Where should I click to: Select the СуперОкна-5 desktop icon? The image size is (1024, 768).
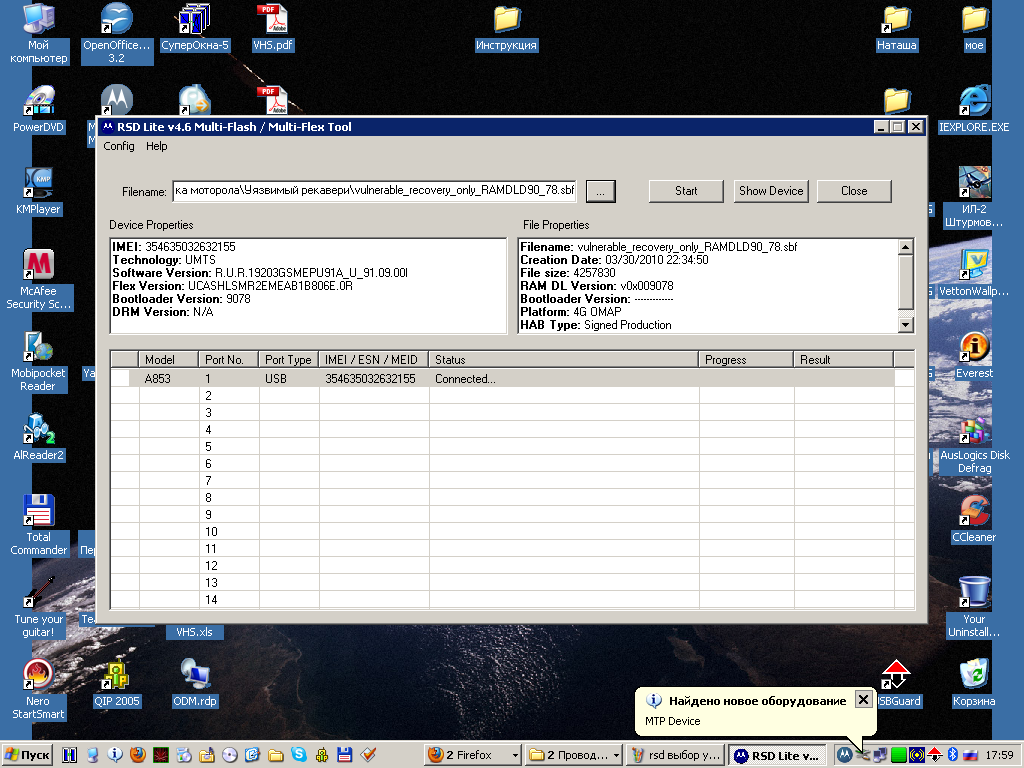(x=195, y=27)
